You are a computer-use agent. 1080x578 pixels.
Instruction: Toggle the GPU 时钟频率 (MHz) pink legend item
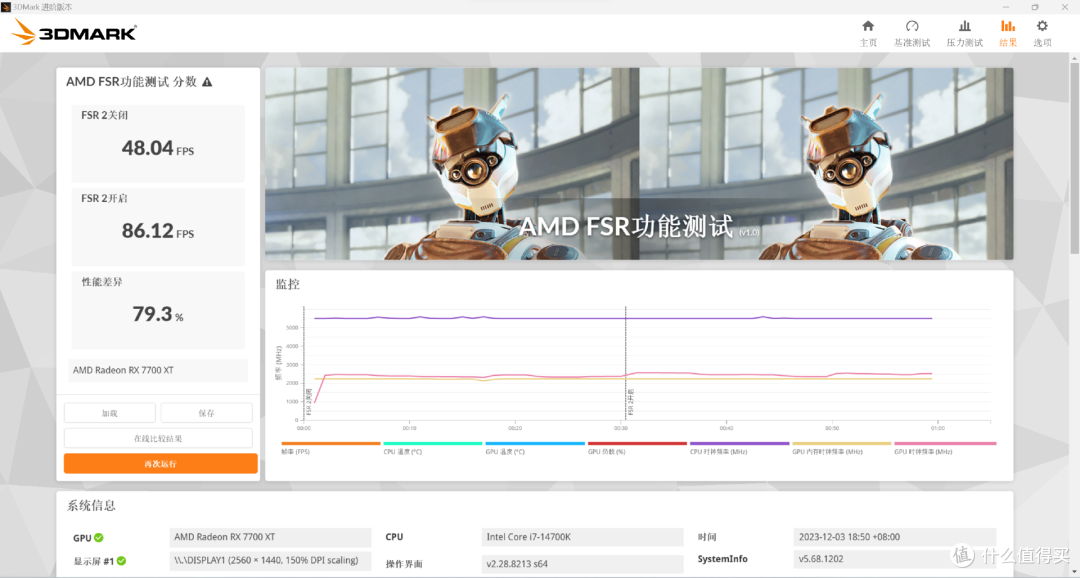pyautogui.click(x=944, y=448)
